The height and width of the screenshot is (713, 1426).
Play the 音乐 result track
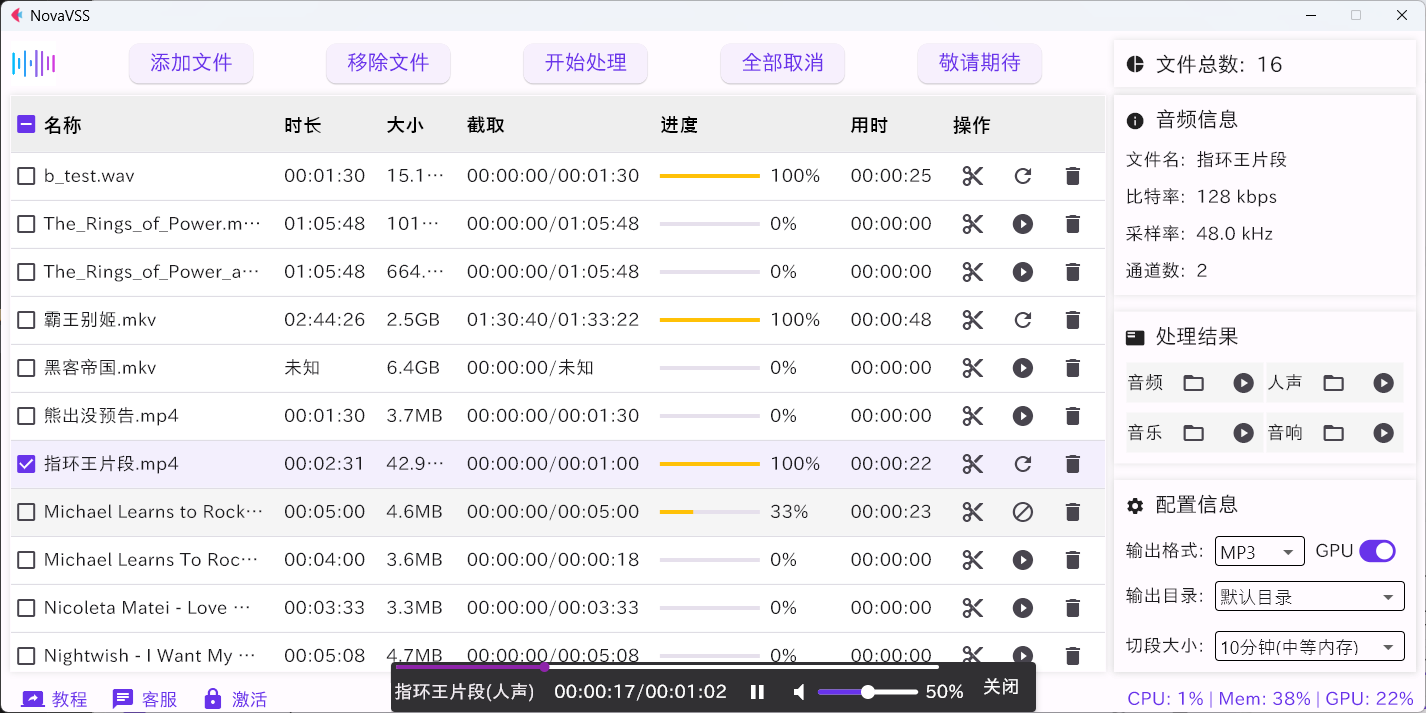[1243, 433]
